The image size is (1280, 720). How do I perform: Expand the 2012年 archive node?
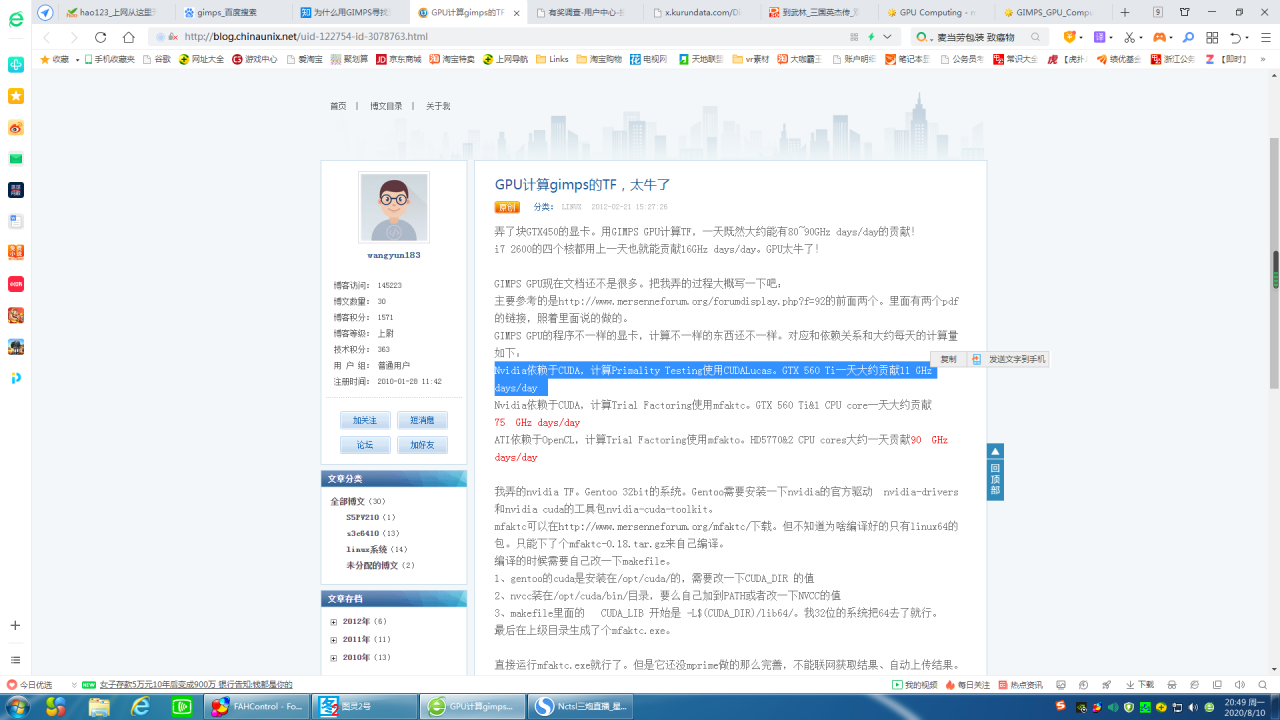[x=334, y=622]
